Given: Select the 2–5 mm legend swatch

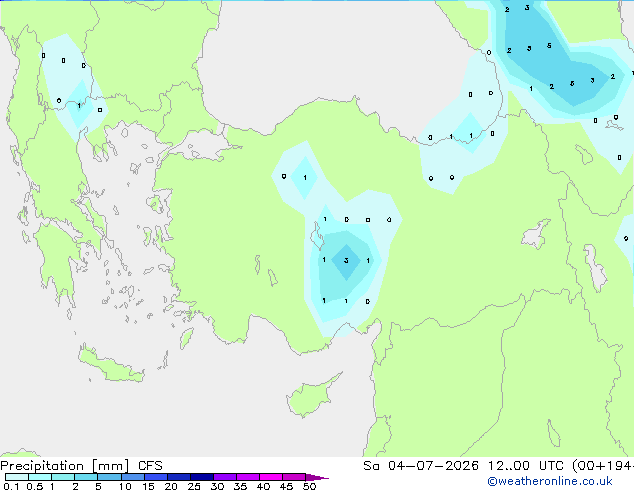Looking at the screenshot, I should (x=86, y=477).
